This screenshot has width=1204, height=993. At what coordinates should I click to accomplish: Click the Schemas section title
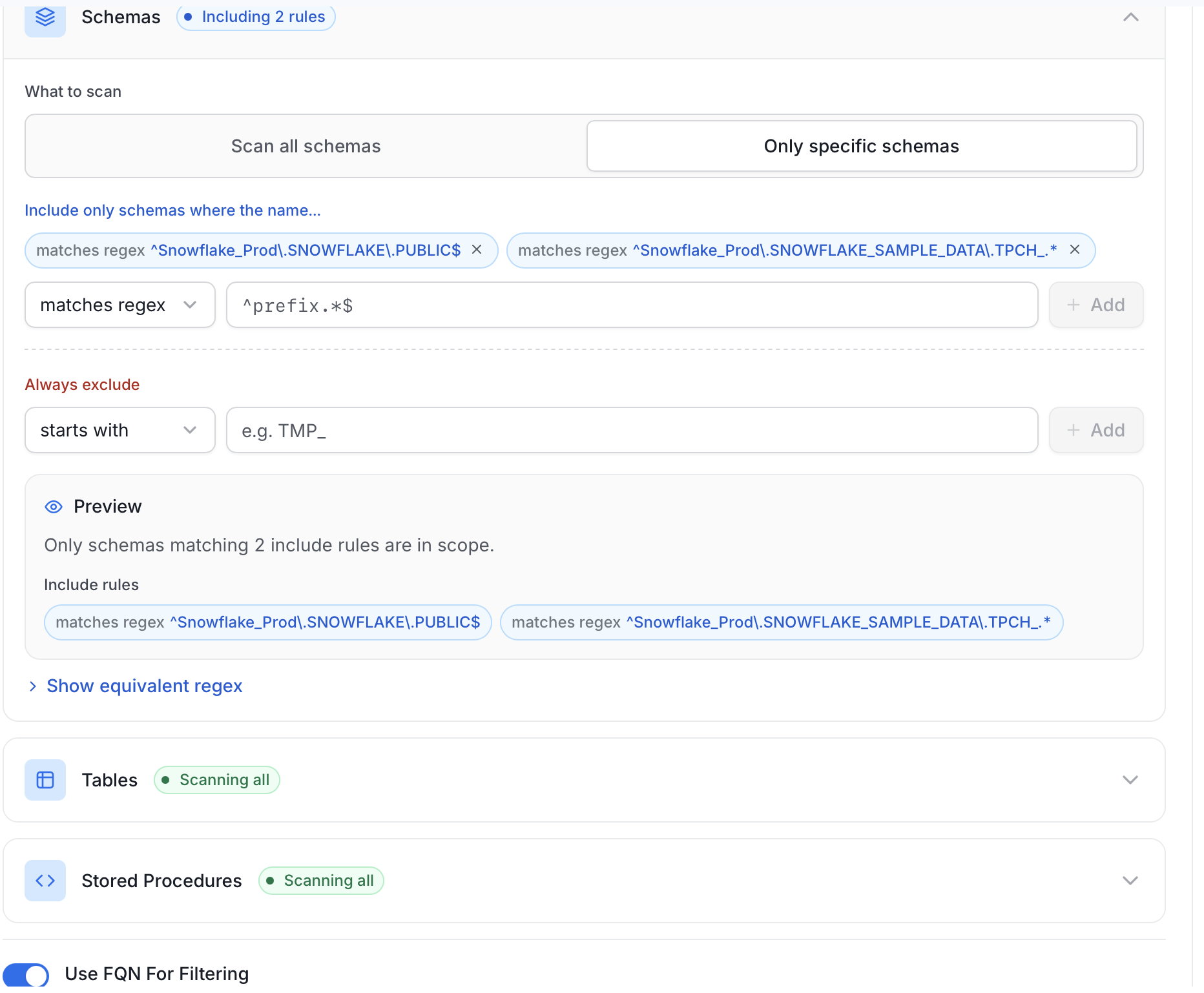coord(121,17)
